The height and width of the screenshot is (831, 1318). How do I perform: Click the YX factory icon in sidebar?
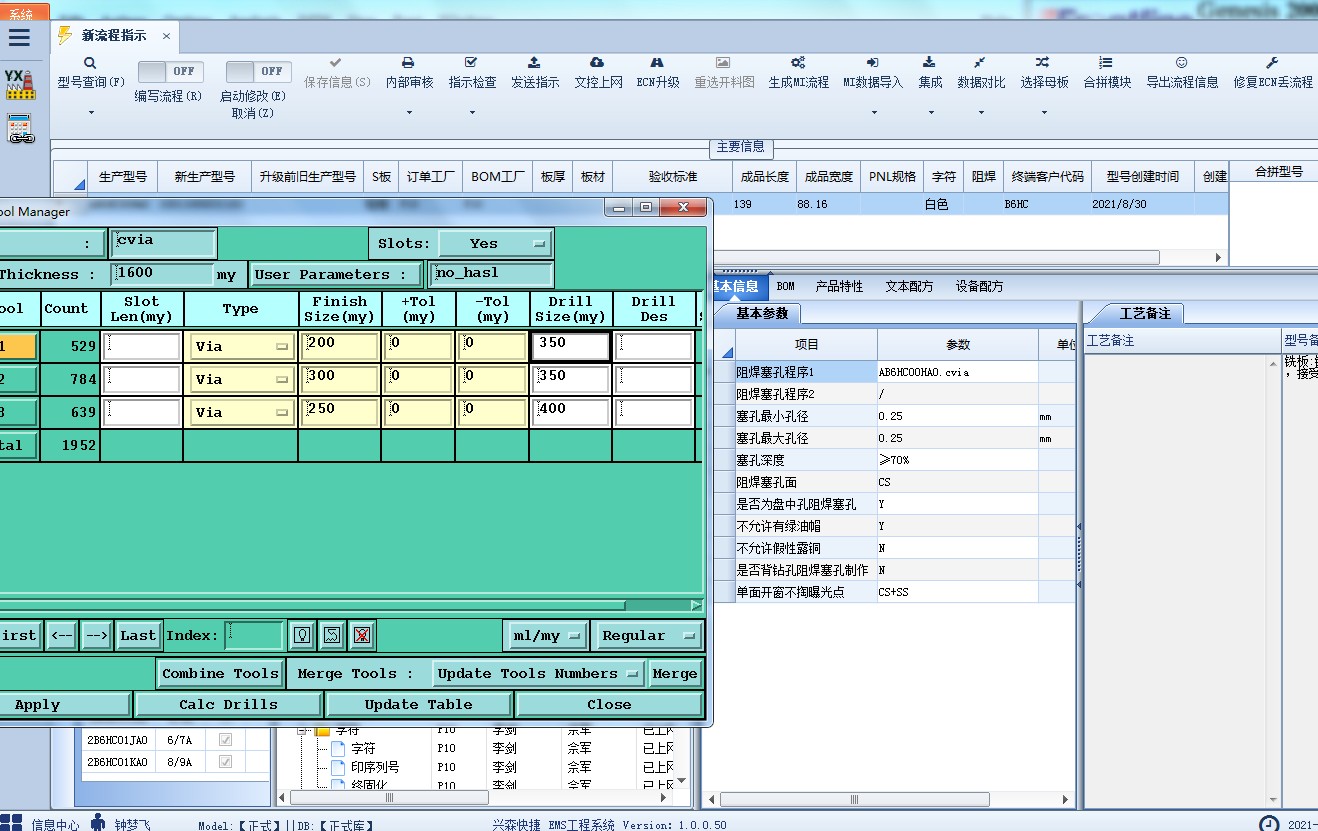coord(19,84)
